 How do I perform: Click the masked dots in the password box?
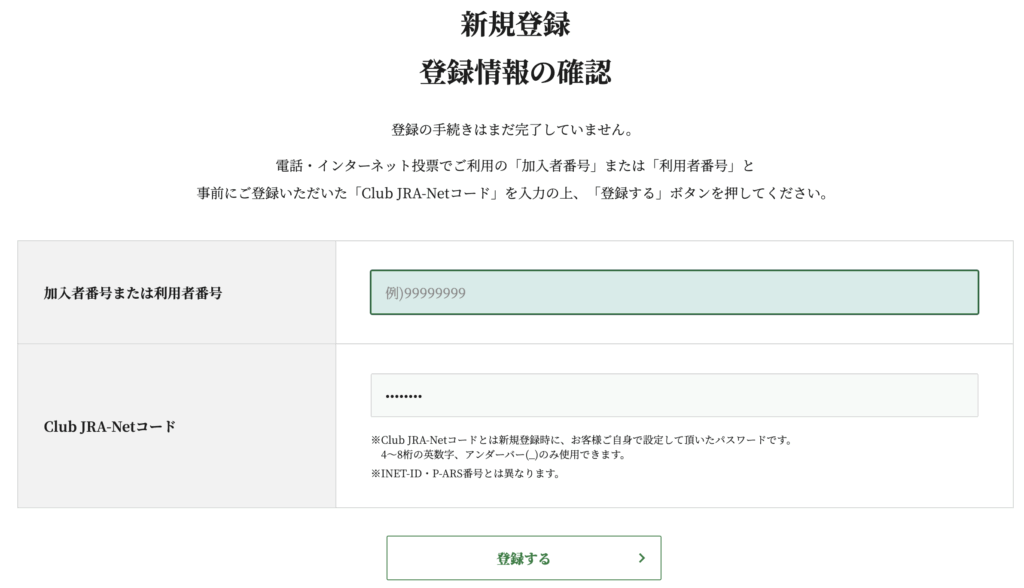[403, 396]
